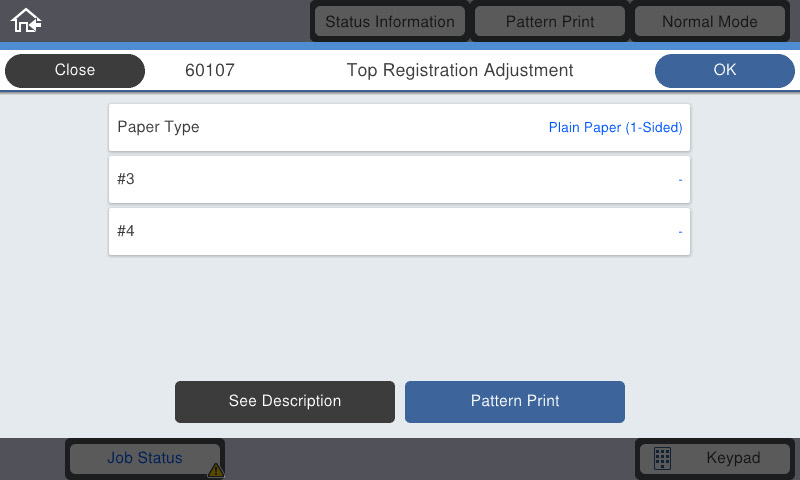Screen dimensions: 800x480
Task: Open the Job Status panel
Action: 145,458
